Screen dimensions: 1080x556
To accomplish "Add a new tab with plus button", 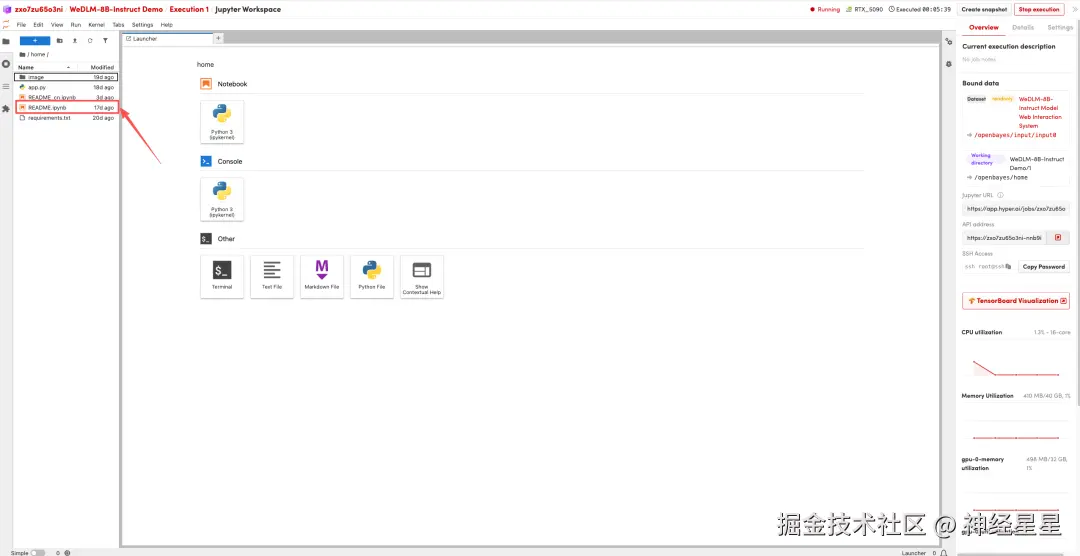I will (218, 39).
